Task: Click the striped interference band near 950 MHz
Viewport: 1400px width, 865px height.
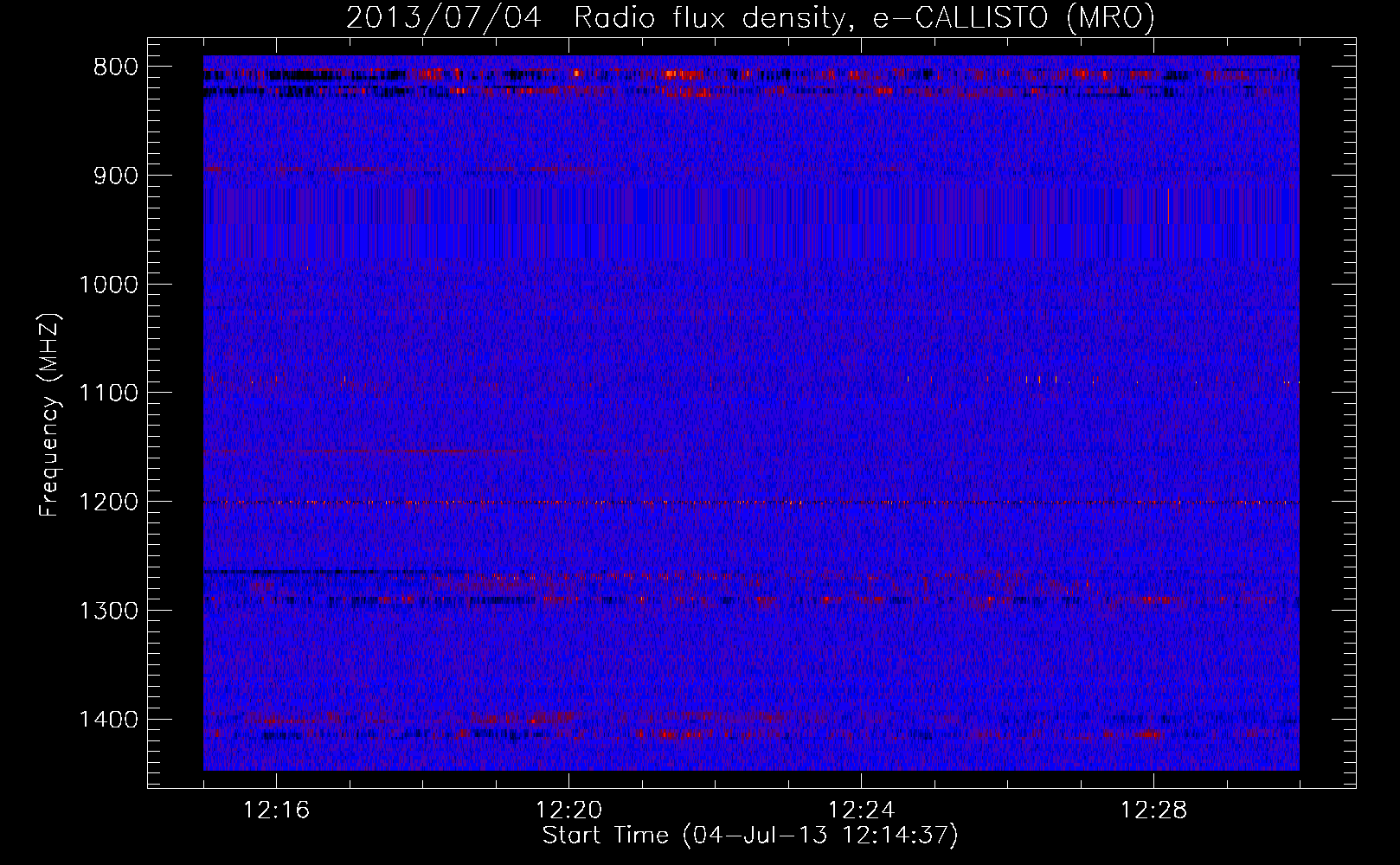Action: point(751,222)
